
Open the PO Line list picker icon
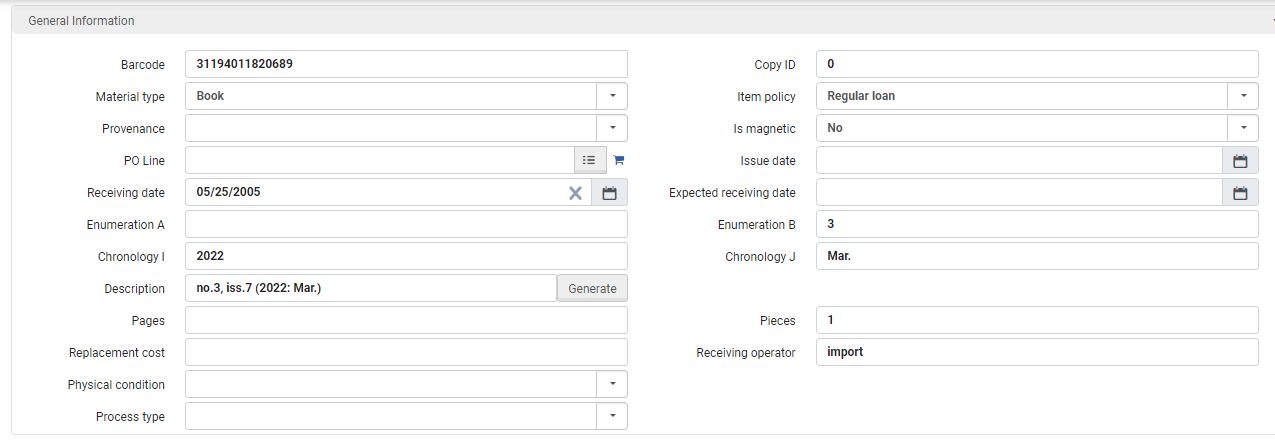coord(589,160)
